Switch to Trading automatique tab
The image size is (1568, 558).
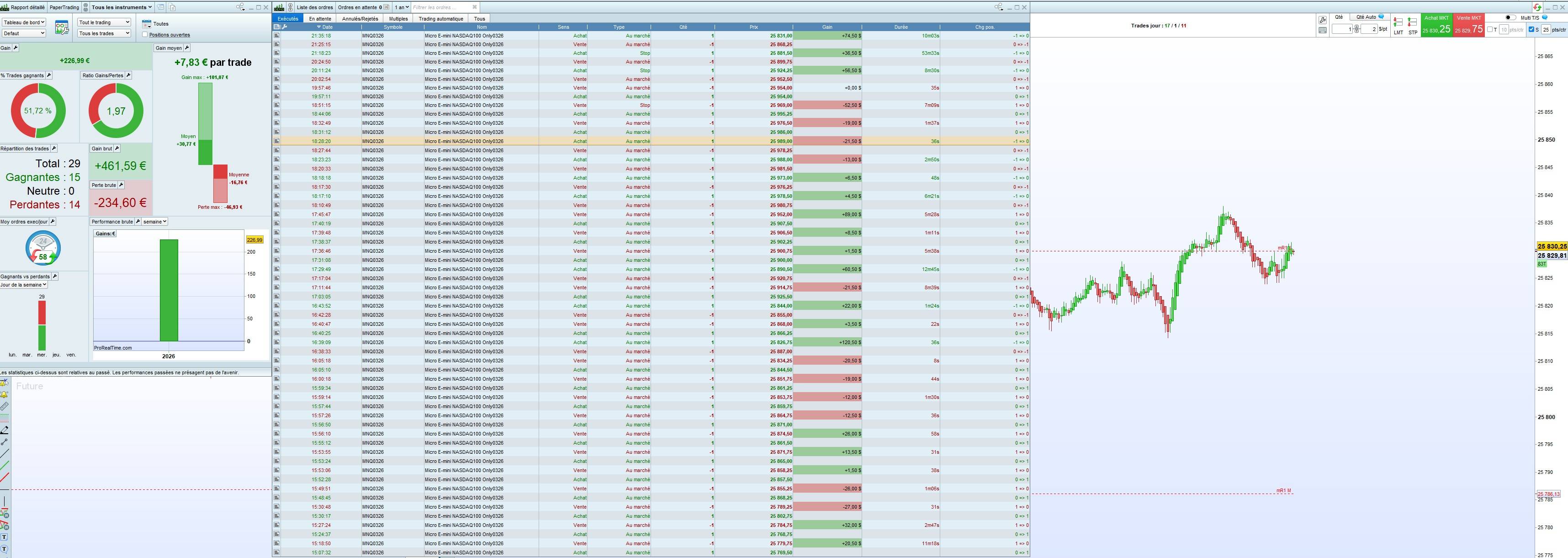pyautogui.click(x=441, y=18)
